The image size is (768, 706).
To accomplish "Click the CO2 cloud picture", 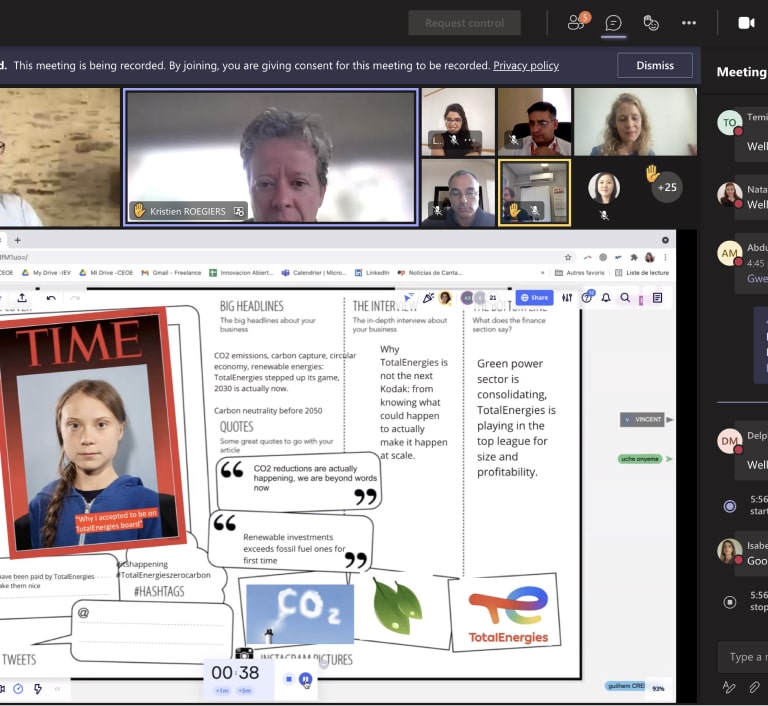I will pyautogui.click(x=300, y=614).
